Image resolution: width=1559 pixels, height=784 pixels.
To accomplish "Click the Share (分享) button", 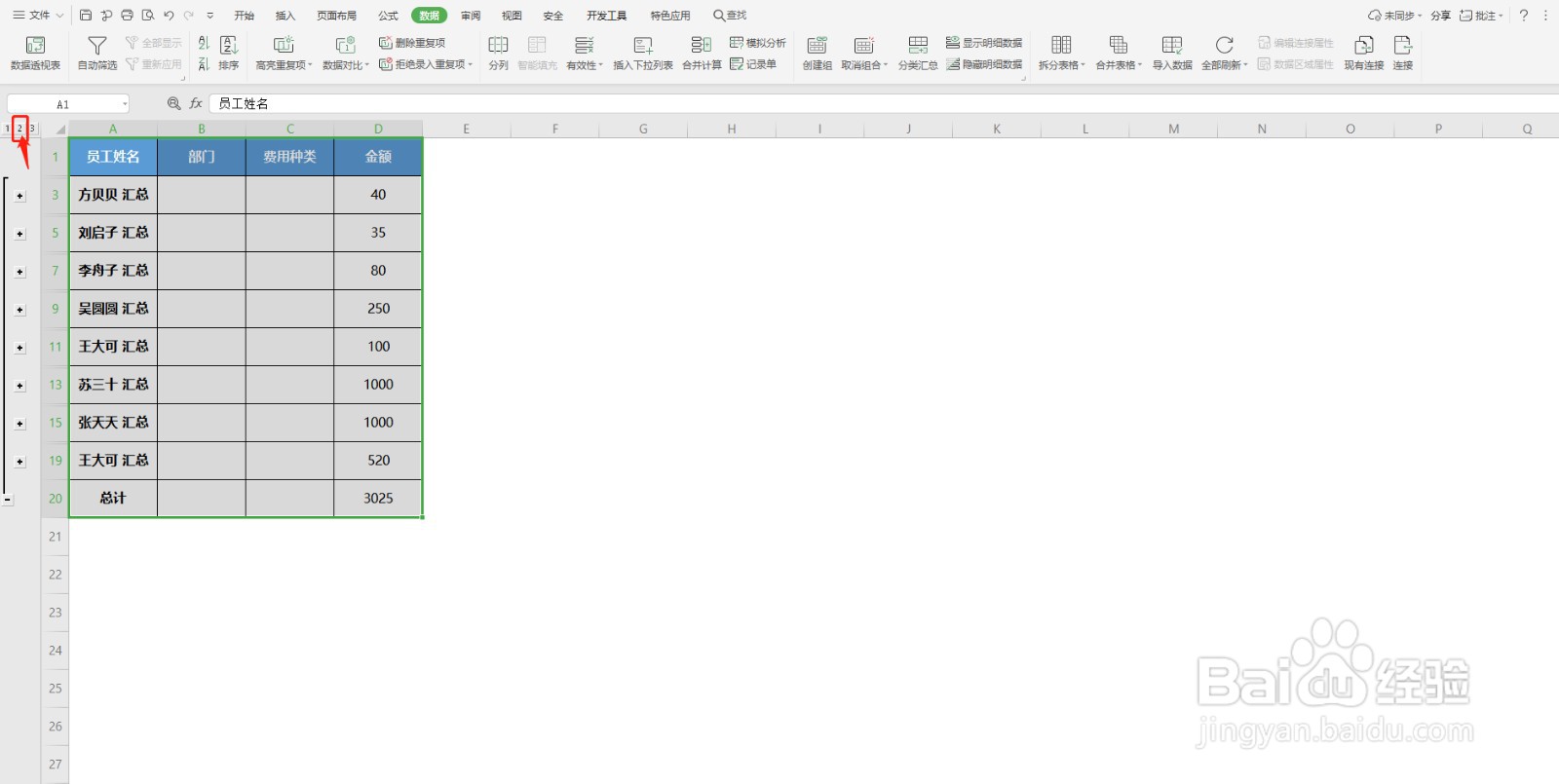I will coord(1441,16).
